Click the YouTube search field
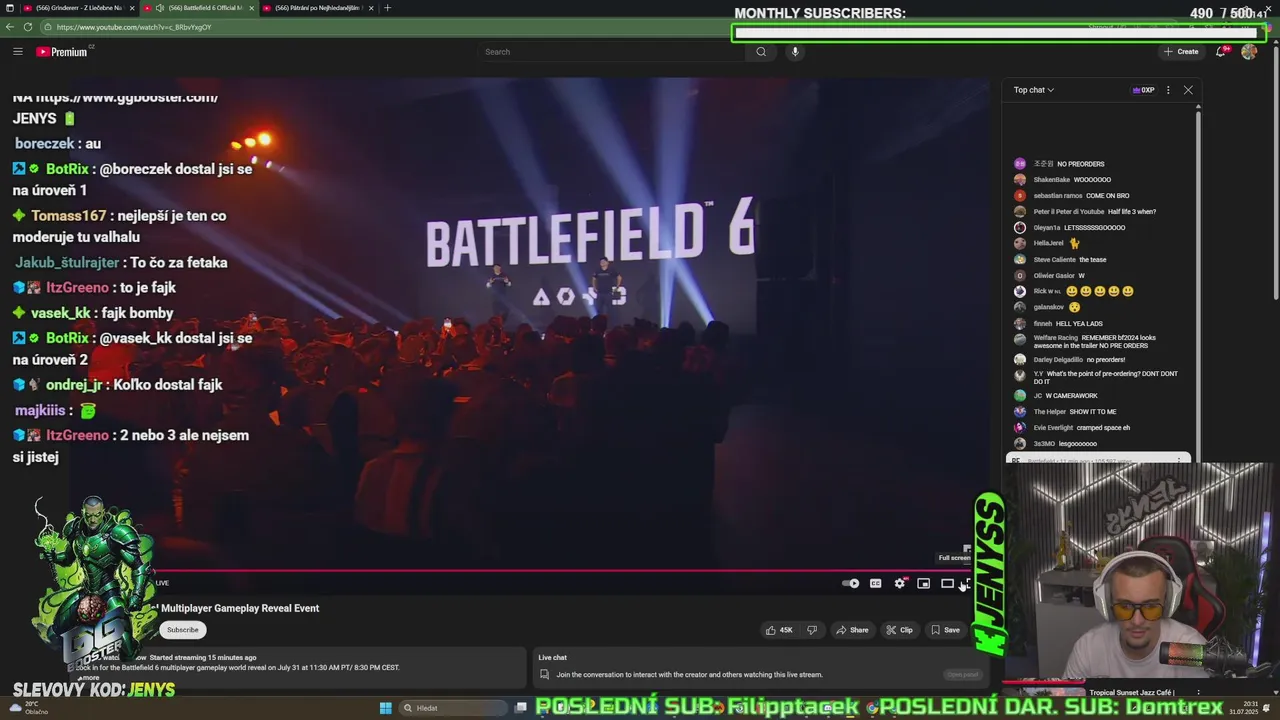 tap(612, 52)
